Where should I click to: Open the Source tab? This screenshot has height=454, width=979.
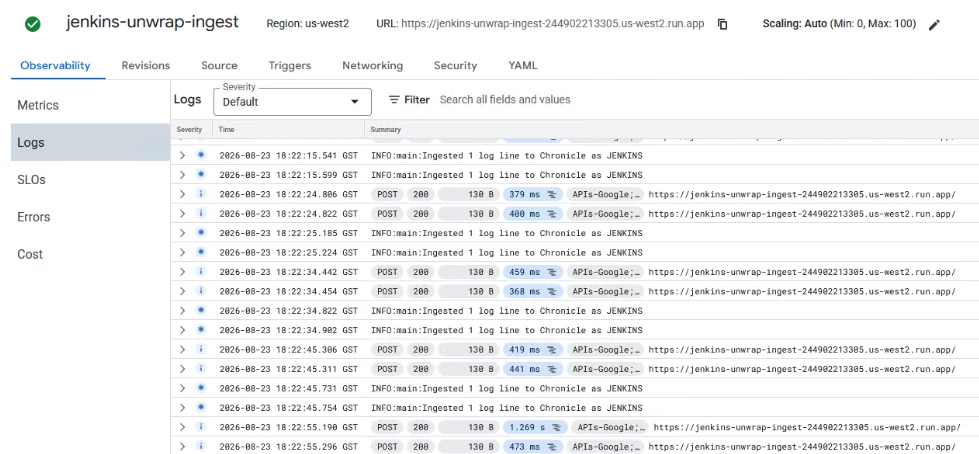tap(219, 66)
